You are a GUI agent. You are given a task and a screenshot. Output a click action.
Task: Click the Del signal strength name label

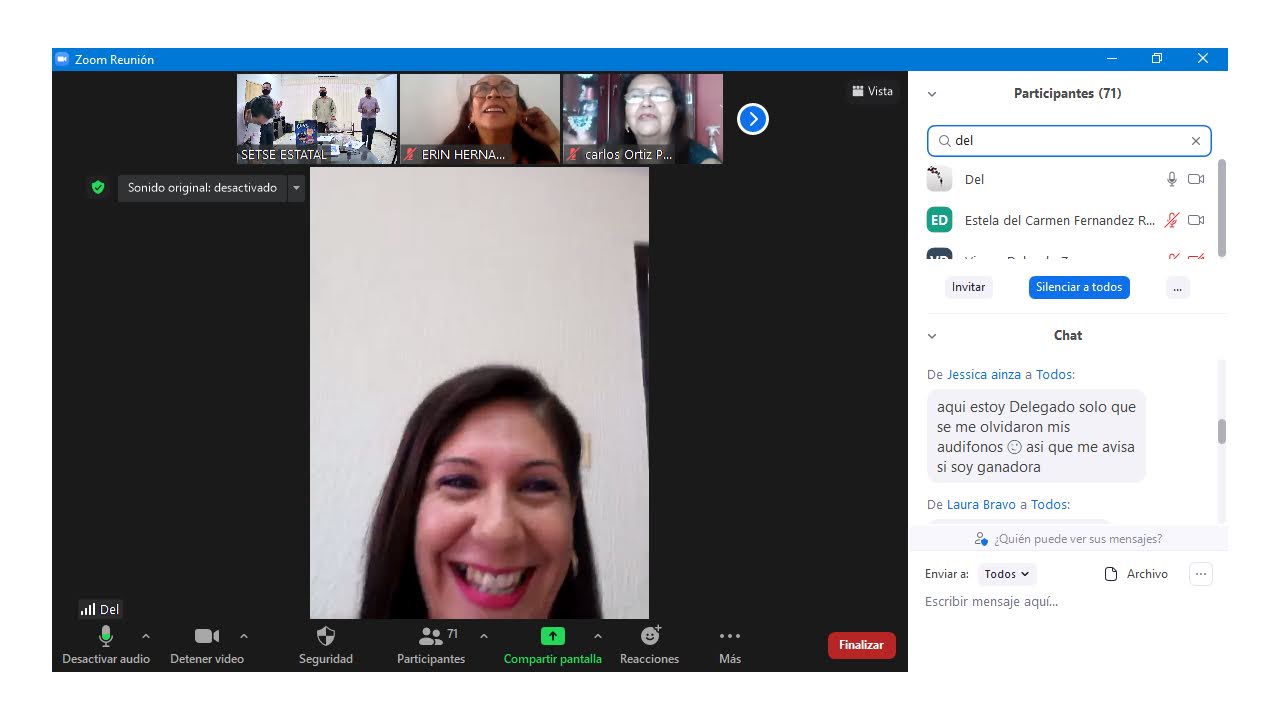pyautogui.click(x=100, y=609)
